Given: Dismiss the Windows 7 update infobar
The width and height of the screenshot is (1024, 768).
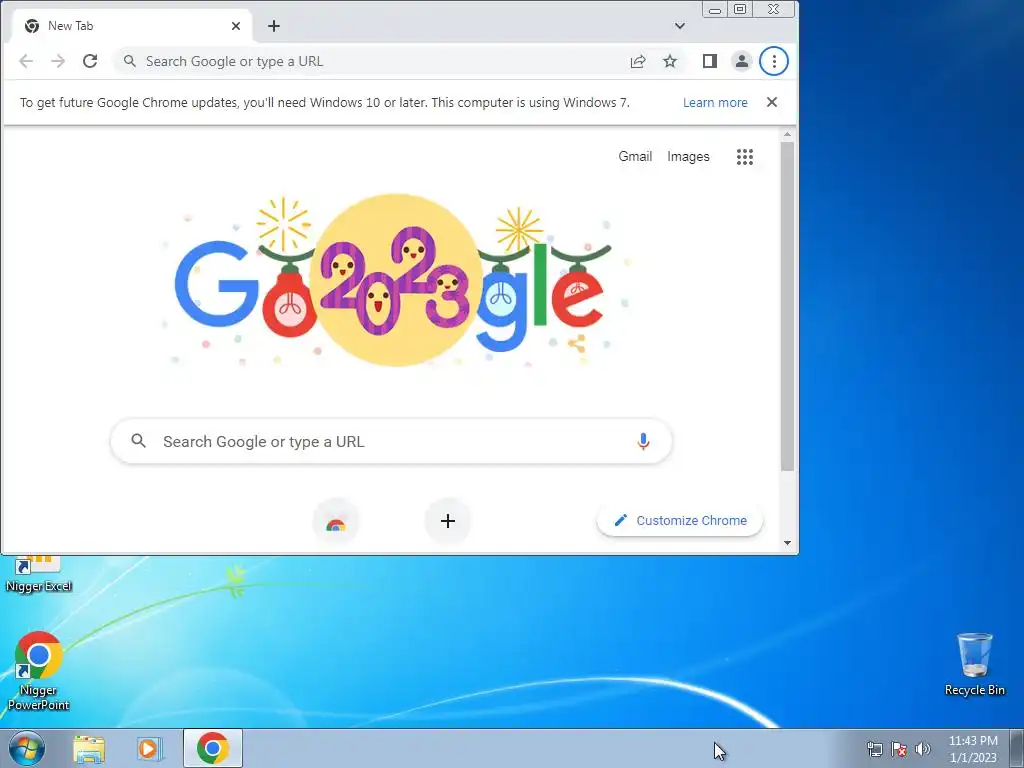Looking at the screenshot, I should pyautogui.click(x=772, y=102).
